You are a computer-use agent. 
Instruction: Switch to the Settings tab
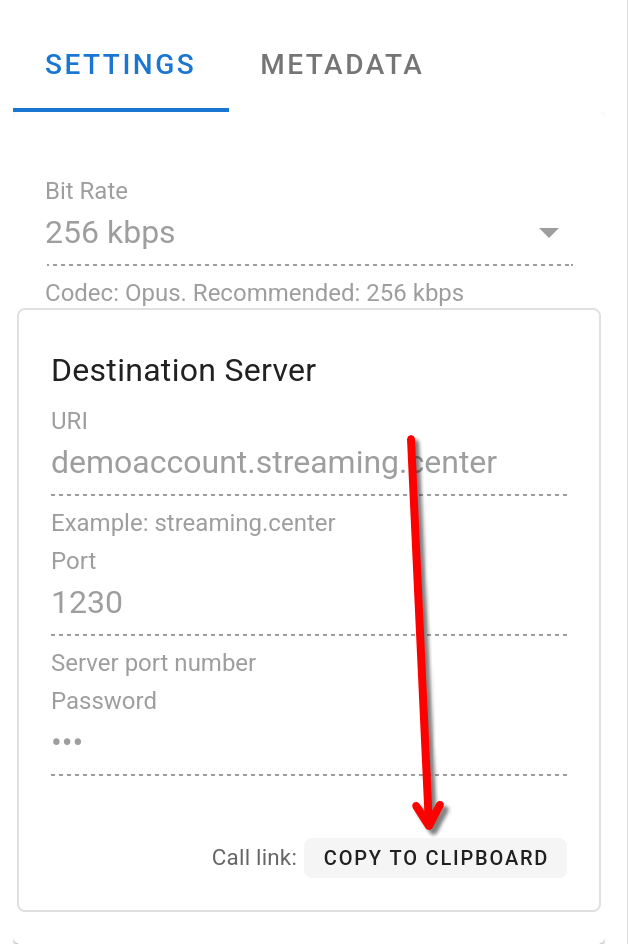point(120,65)
